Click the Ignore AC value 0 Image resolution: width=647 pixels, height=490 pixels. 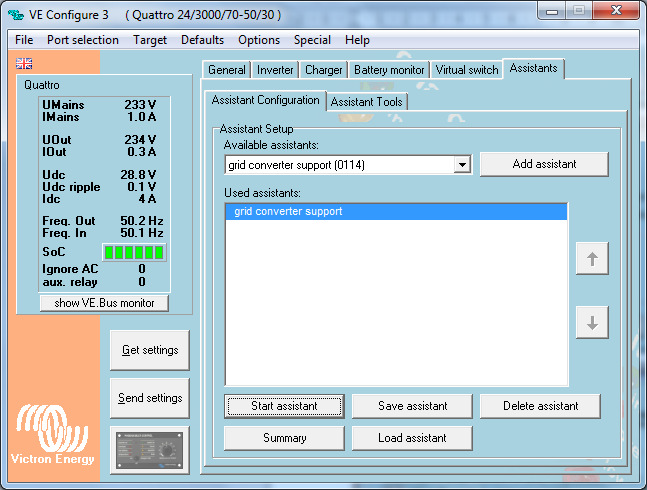click(142, 269)
